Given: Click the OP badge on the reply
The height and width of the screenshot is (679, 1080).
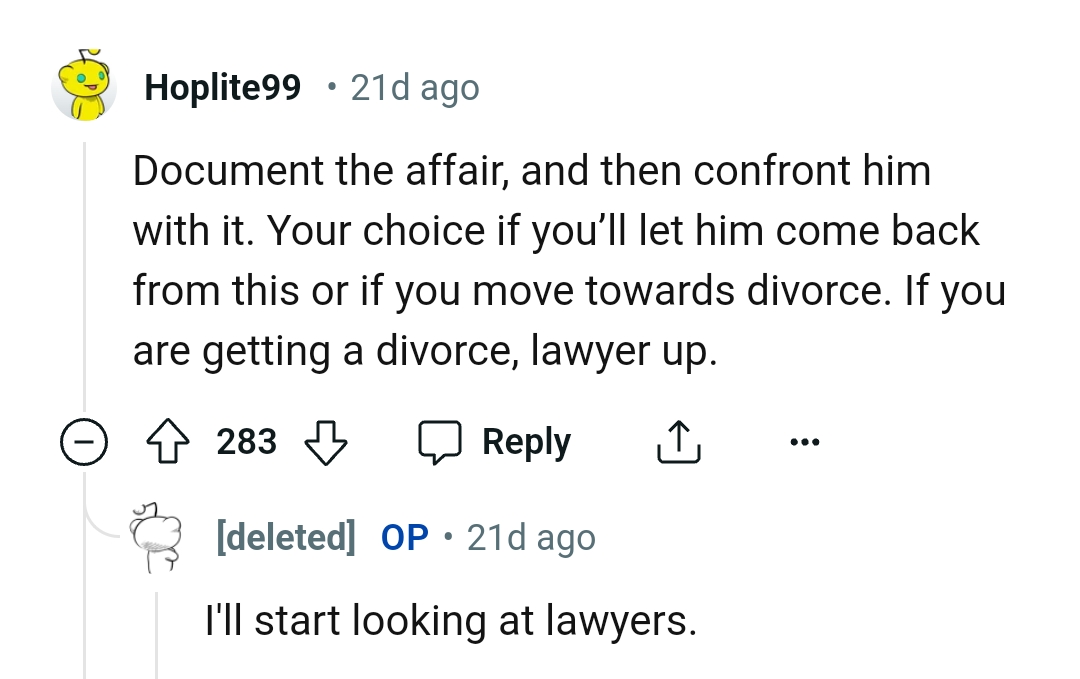Looking at the screenshot, I should pos(404,538).
